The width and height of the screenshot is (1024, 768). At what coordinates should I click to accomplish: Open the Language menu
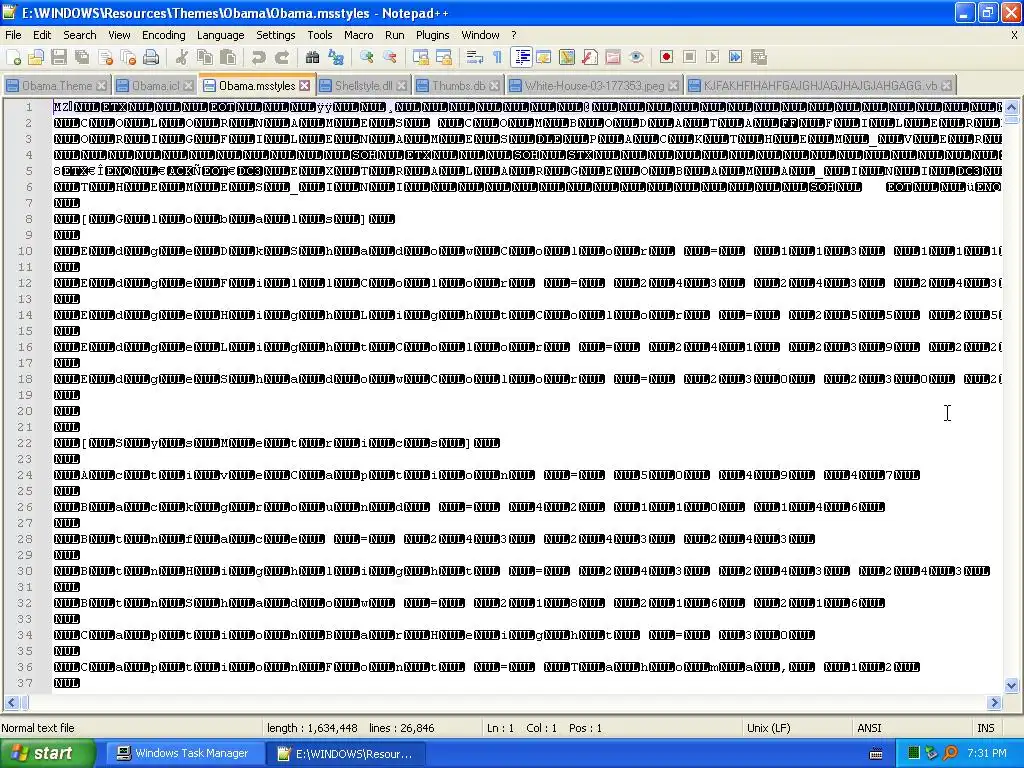[221, 35]
